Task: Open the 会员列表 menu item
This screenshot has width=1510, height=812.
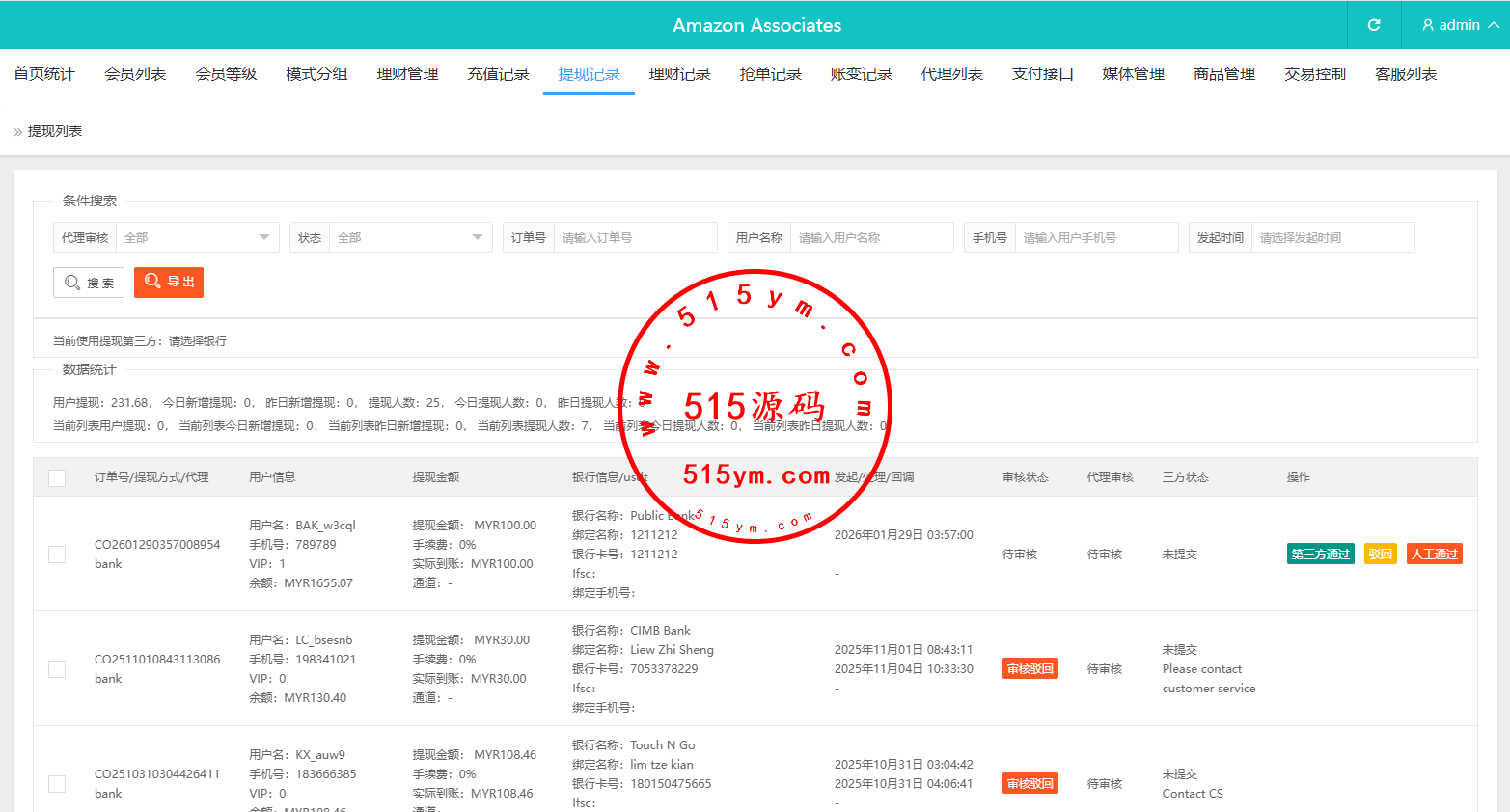Action: coord(135,74)
